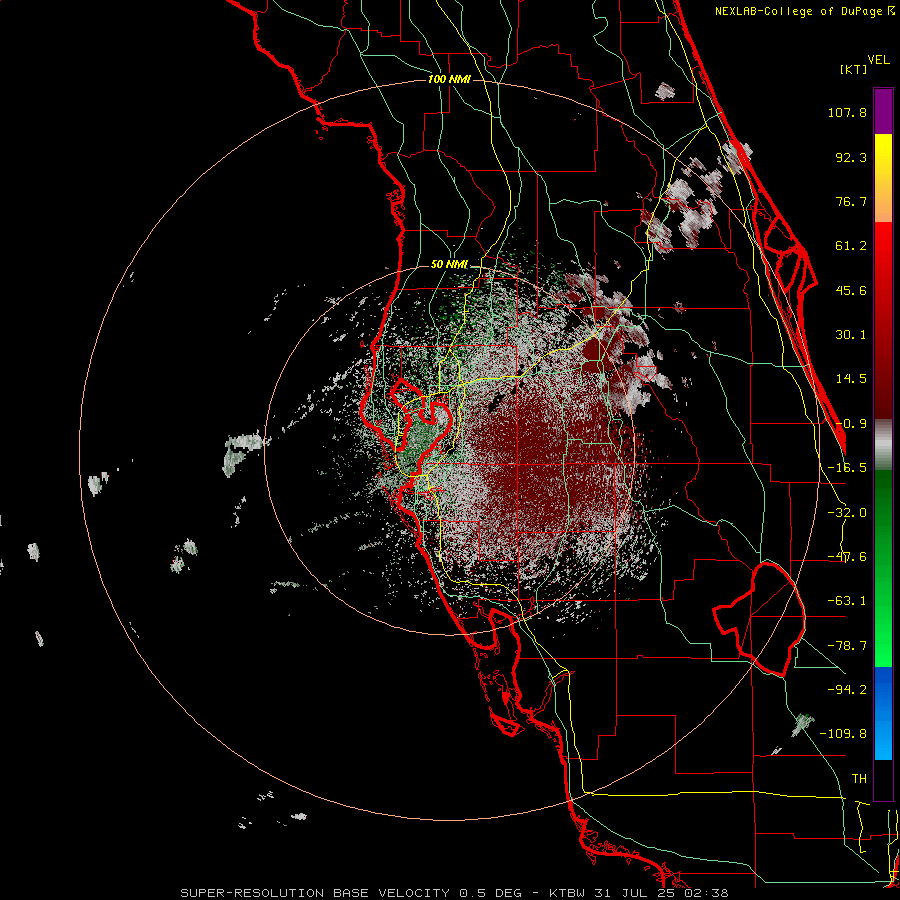Screen dimensions: 900x900
Task: Click the 50 NMI range ring label
Action: coord(449,265)
